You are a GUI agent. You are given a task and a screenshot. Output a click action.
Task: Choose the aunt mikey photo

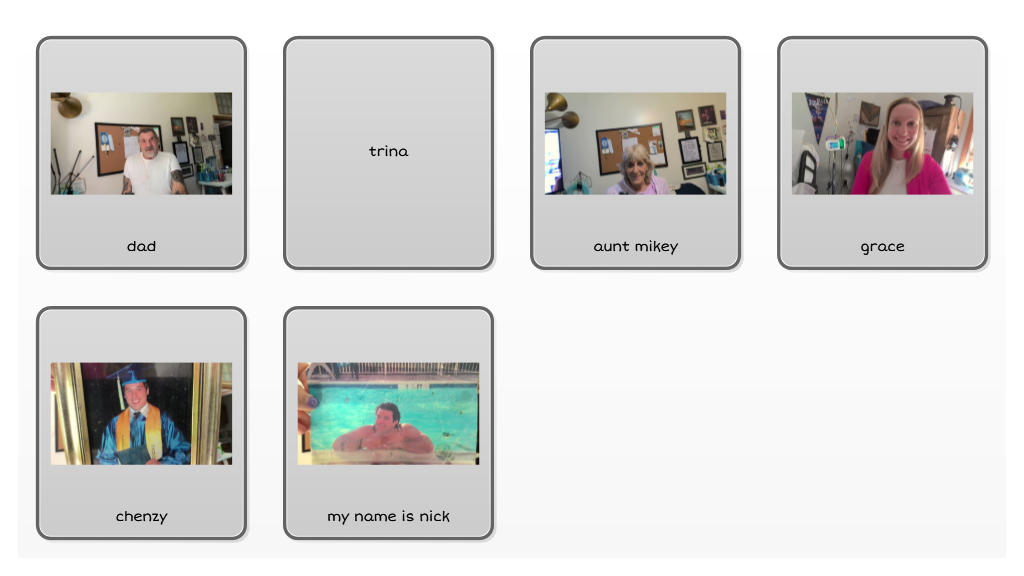[635, 143]
